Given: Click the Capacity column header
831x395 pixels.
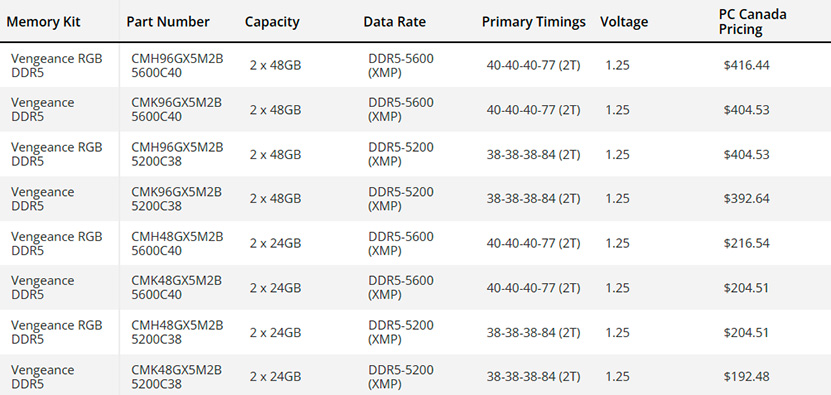Looking at the screenshot, I should tap(272, 22).
